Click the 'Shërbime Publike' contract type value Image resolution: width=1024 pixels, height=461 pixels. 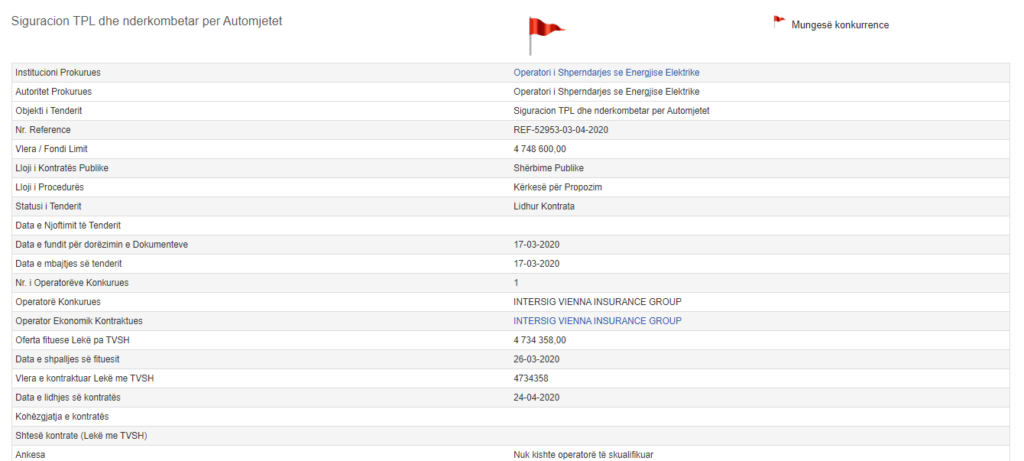click(x=548, y=168)
